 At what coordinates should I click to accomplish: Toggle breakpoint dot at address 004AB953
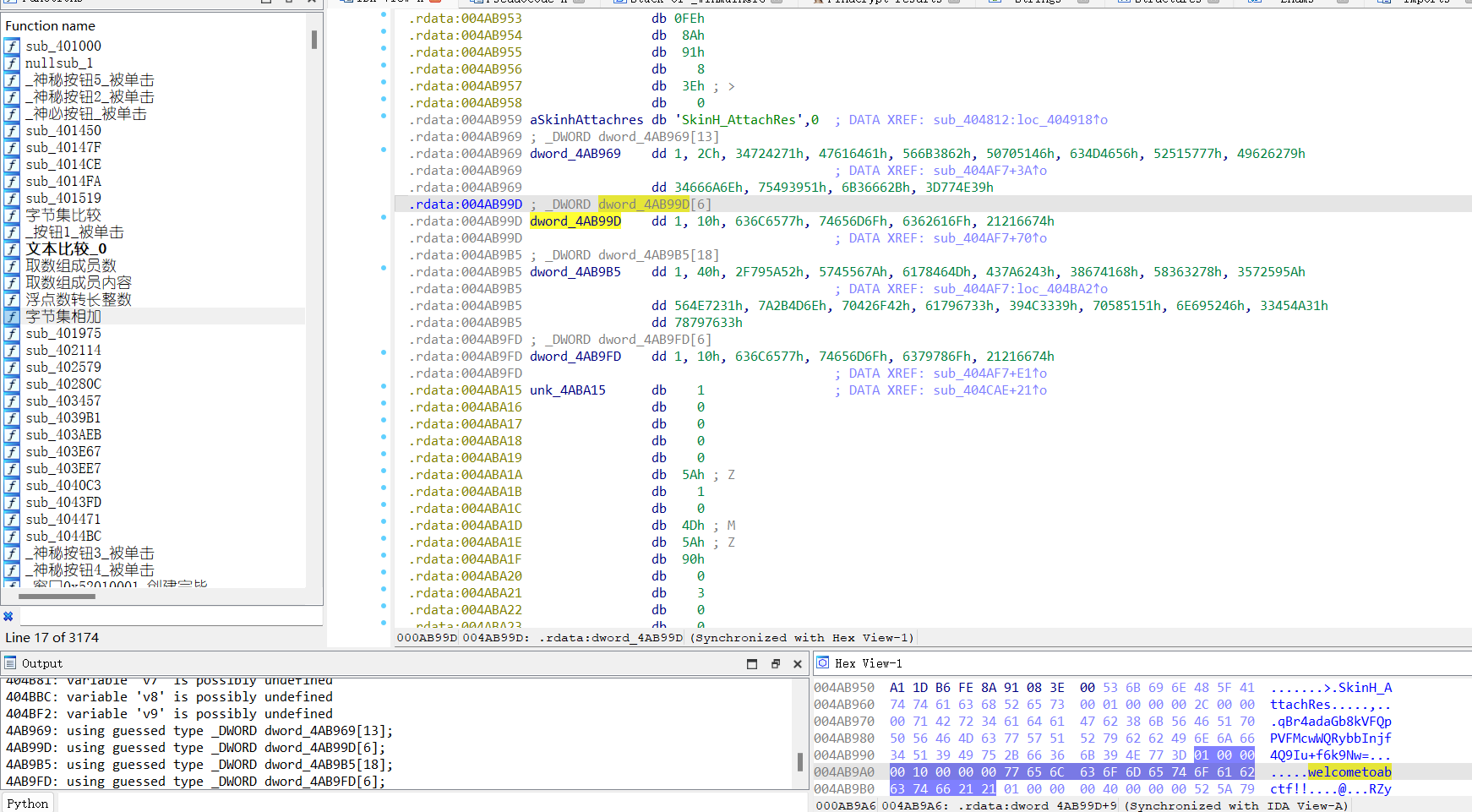pos(384,14)
